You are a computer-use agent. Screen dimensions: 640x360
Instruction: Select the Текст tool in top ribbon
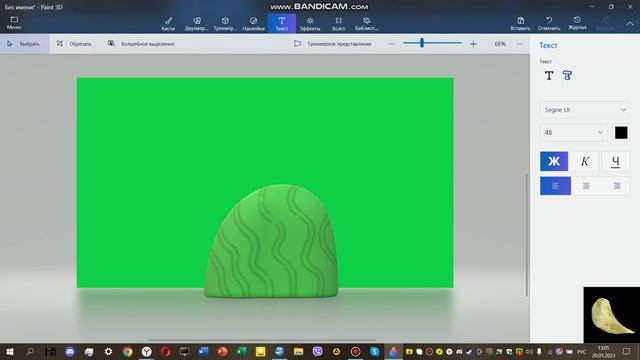(x=282, y=24)
